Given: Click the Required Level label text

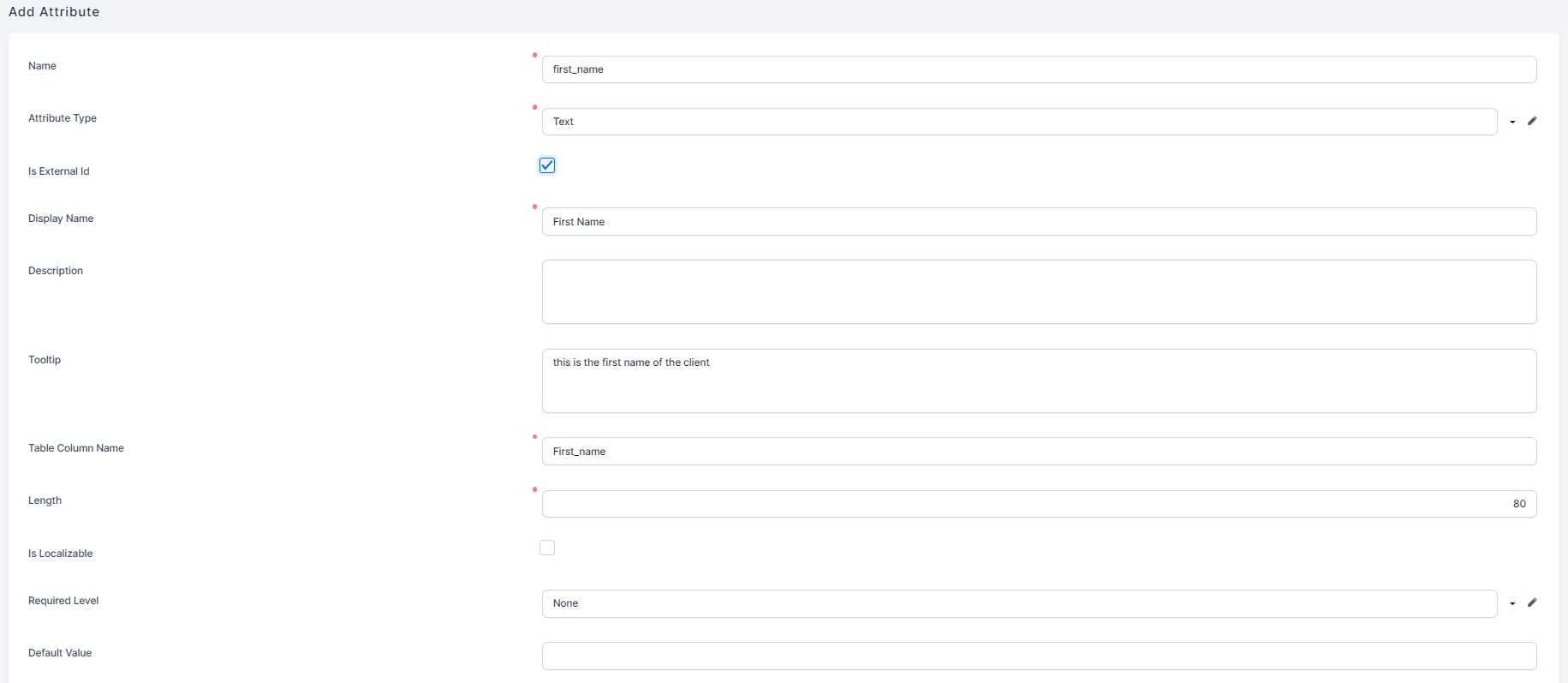Looking at the screenshot, I should coord(63,601).
